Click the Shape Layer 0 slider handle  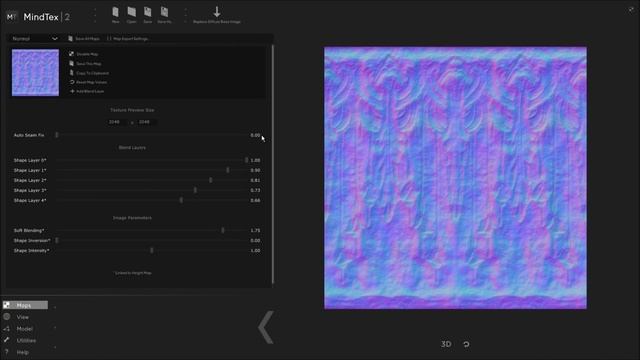[x=247, y=160]
